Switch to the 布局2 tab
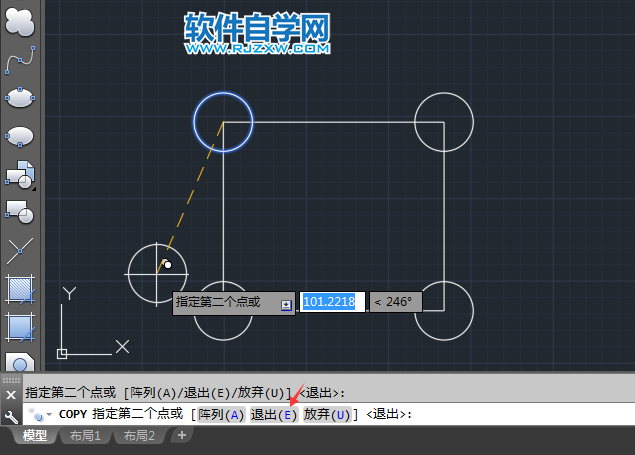The height and width of the screenshot is (455, 635). (x=139, y=436)
